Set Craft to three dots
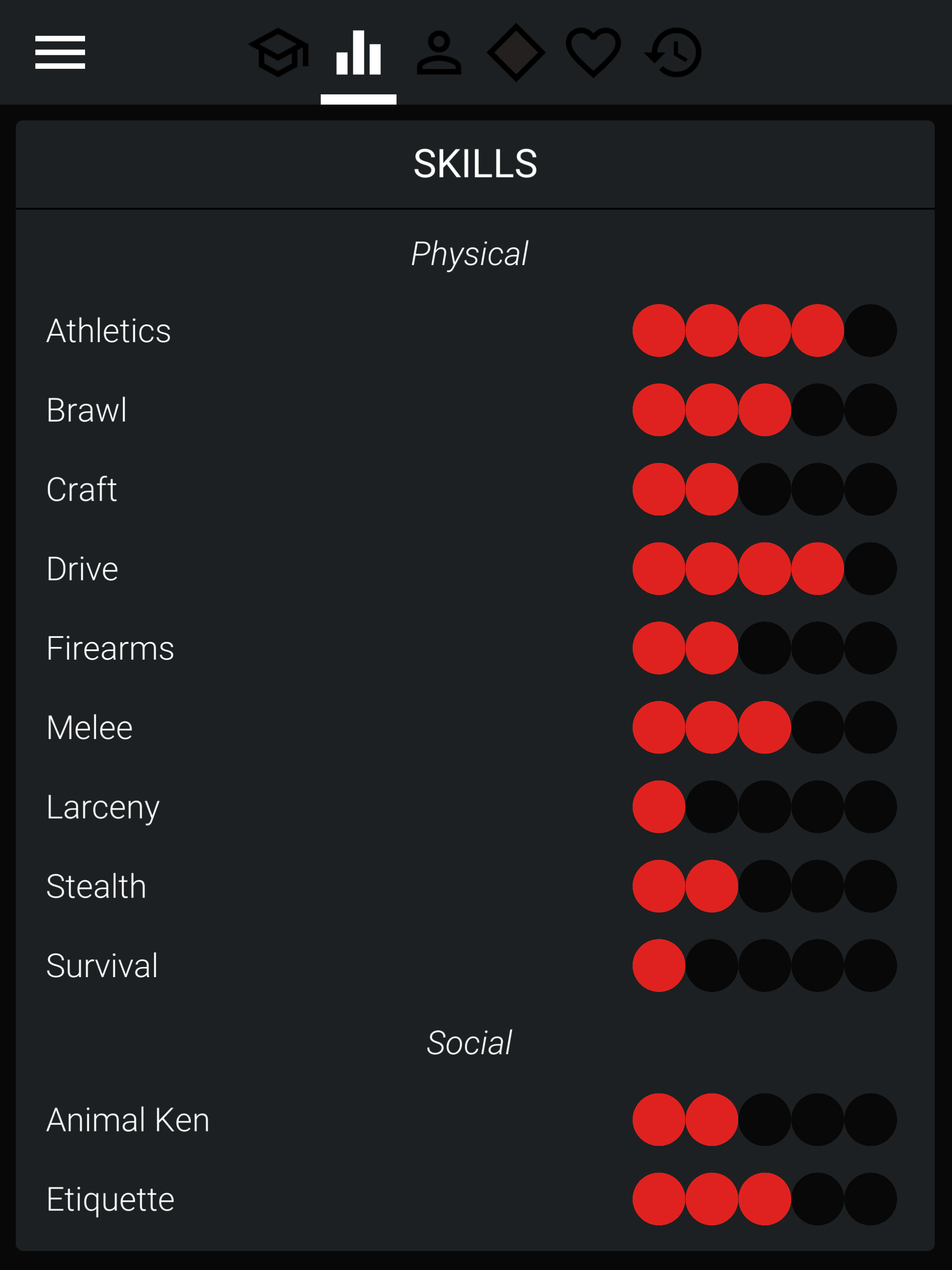 pyautogui.click(x=765, y=489)
